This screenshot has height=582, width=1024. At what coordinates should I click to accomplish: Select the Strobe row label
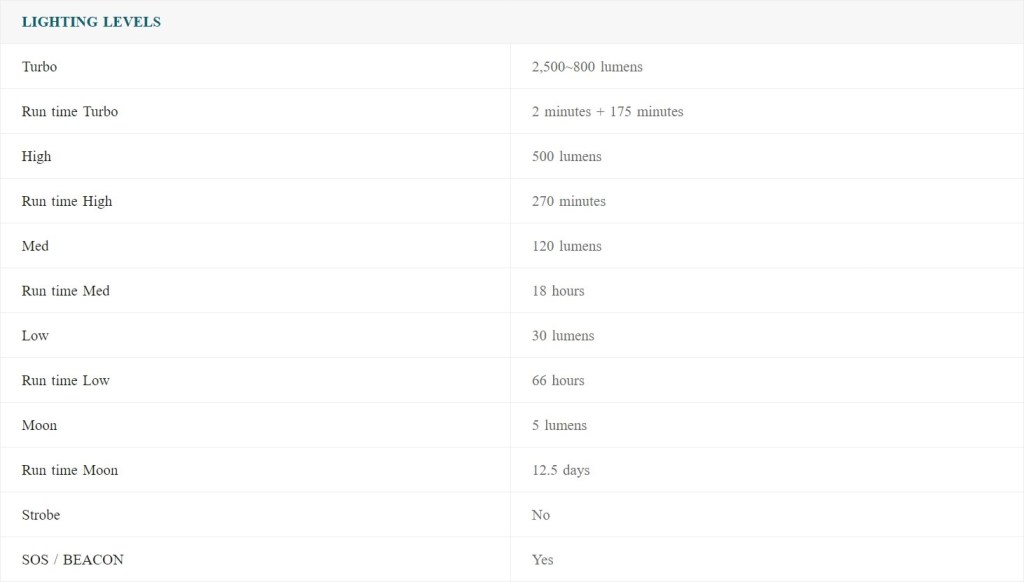pos(41,515)
